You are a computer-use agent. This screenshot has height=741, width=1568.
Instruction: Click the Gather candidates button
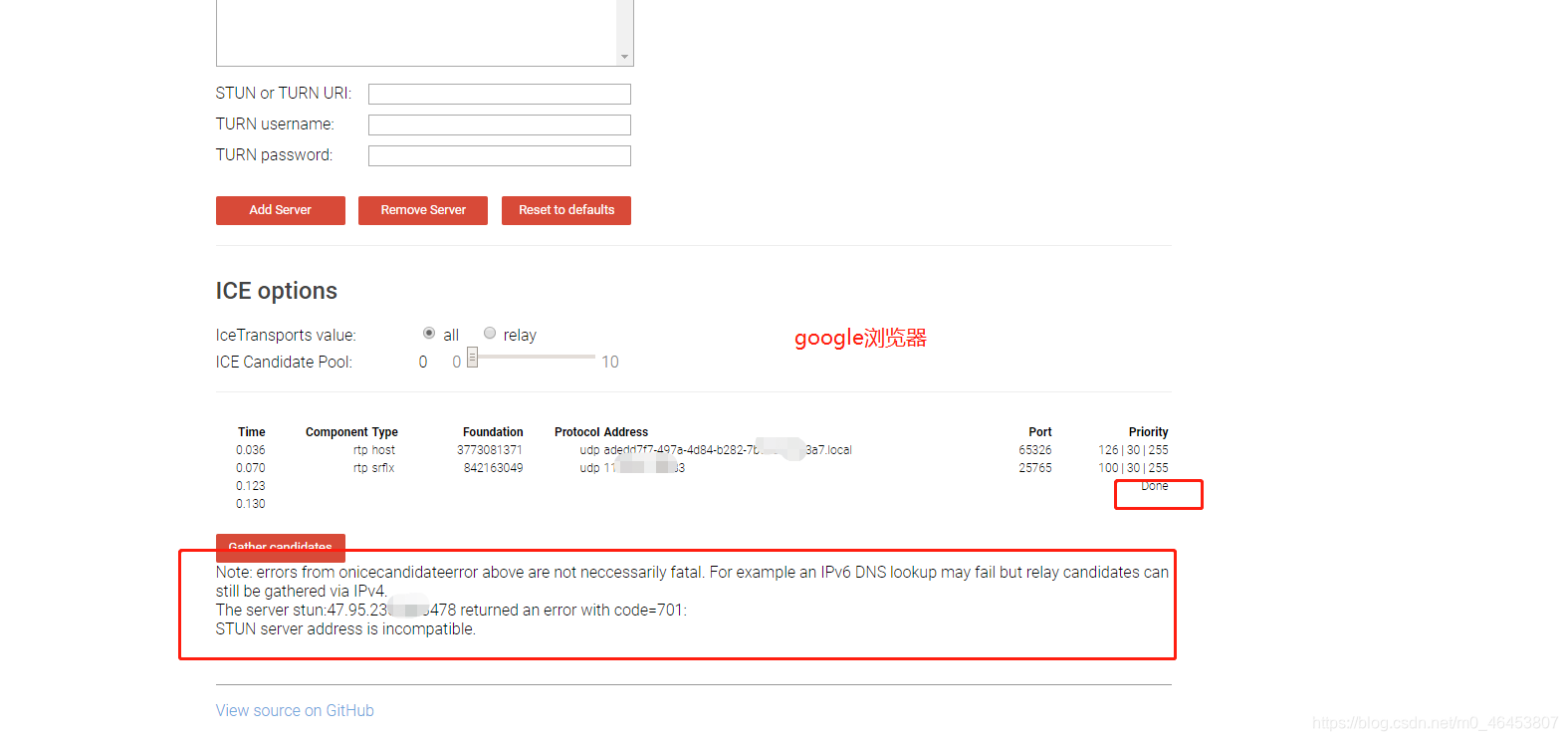coord(280,547)
